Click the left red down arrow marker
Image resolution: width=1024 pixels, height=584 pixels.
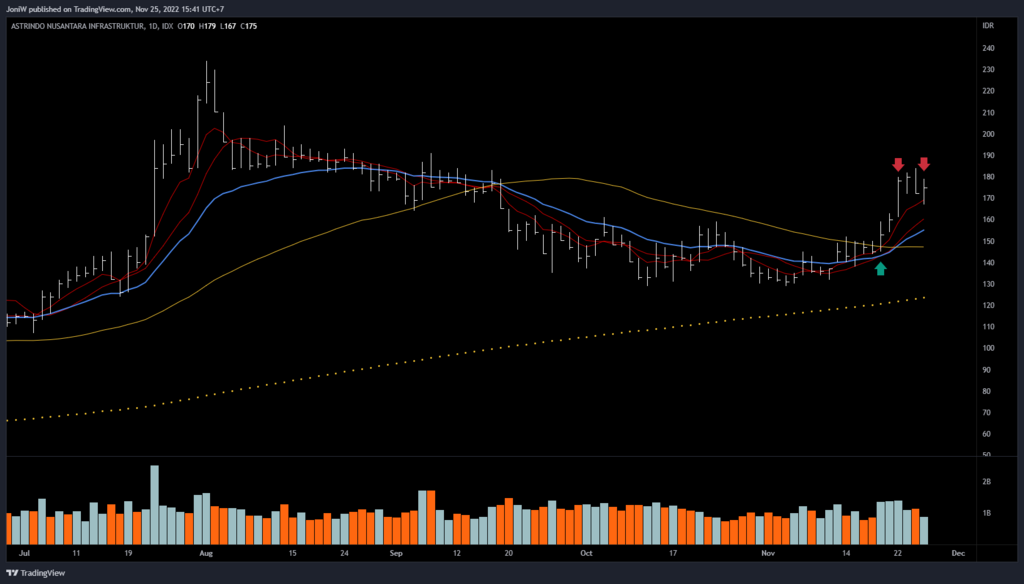tap(898, 164)
